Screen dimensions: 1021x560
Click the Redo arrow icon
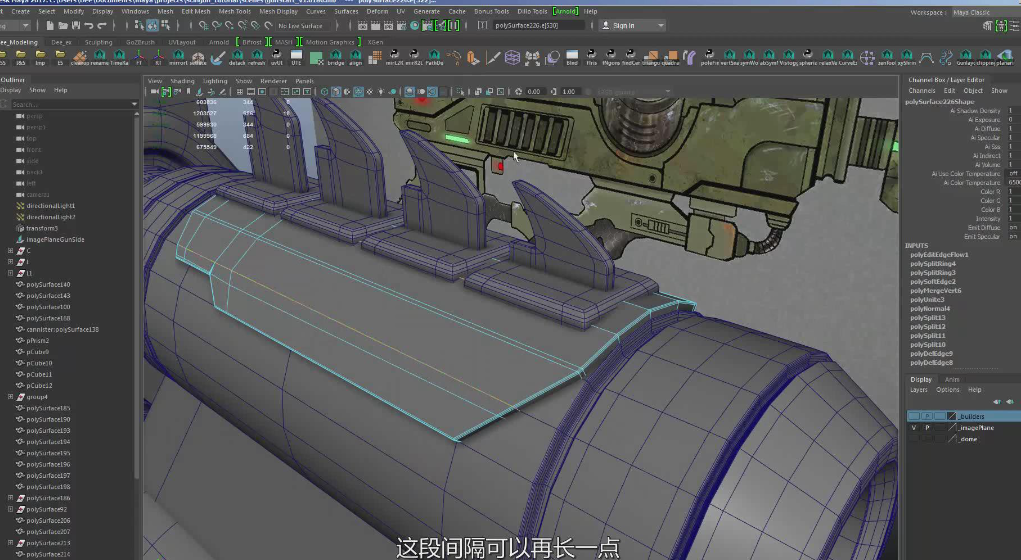point(102,25)
